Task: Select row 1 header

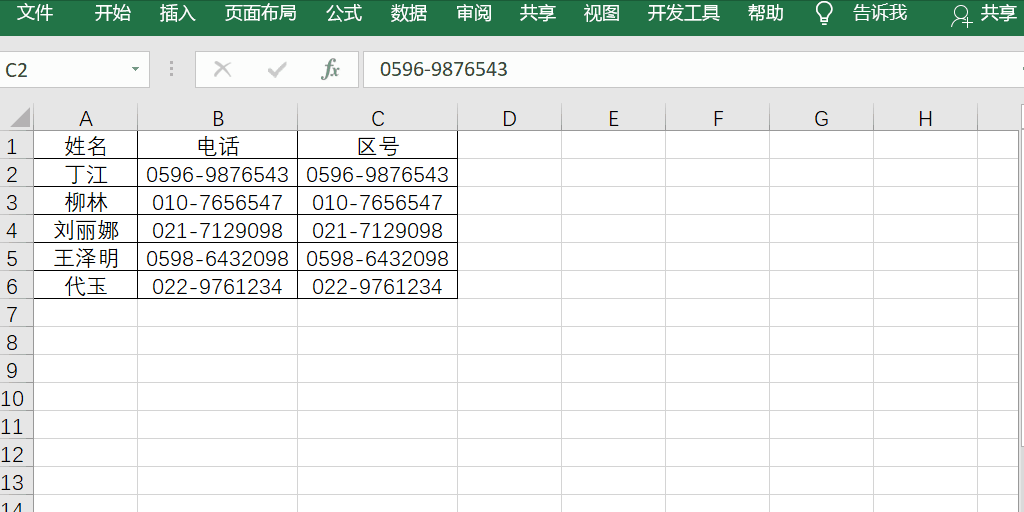Action: click(17, 145)
